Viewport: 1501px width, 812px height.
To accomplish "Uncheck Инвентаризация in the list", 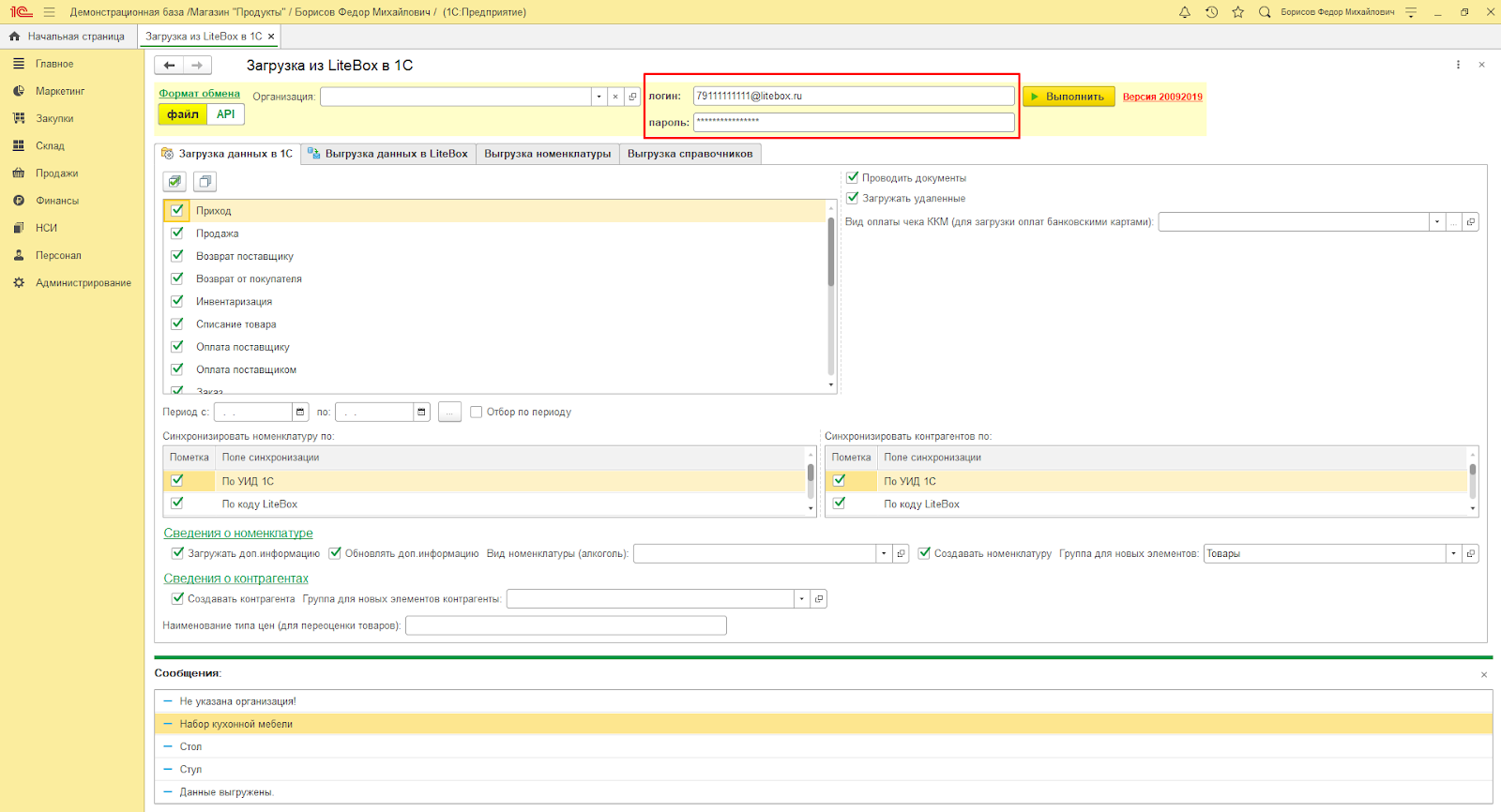I will [177, 301].
